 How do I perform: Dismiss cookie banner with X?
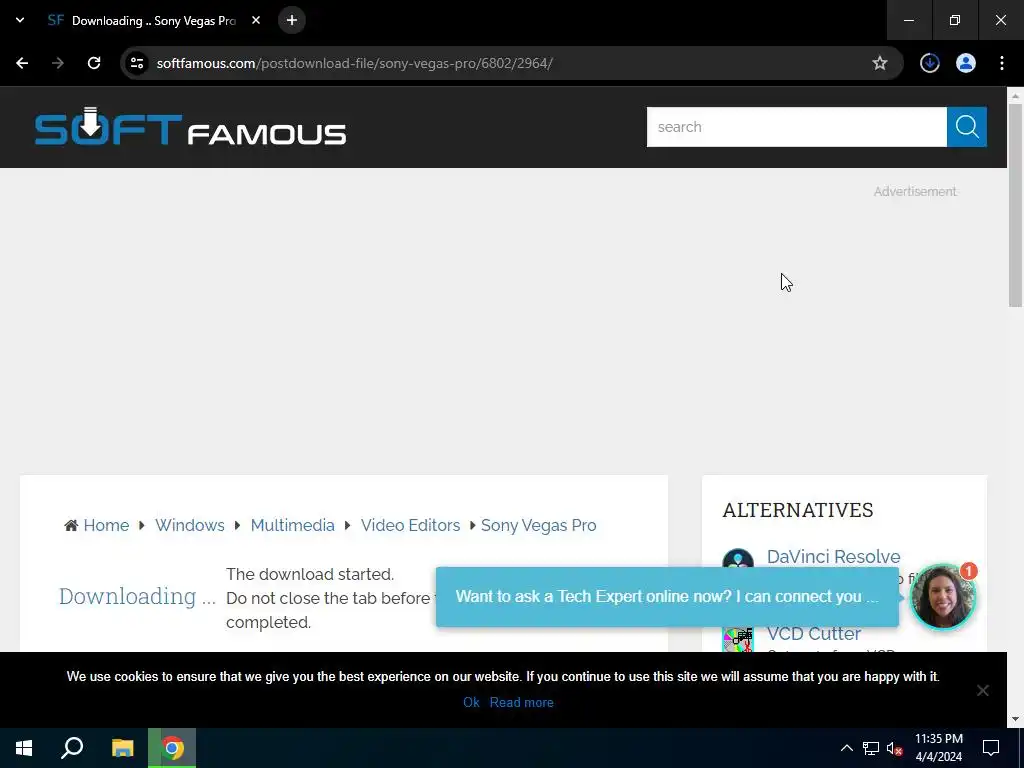pos(982,690)
